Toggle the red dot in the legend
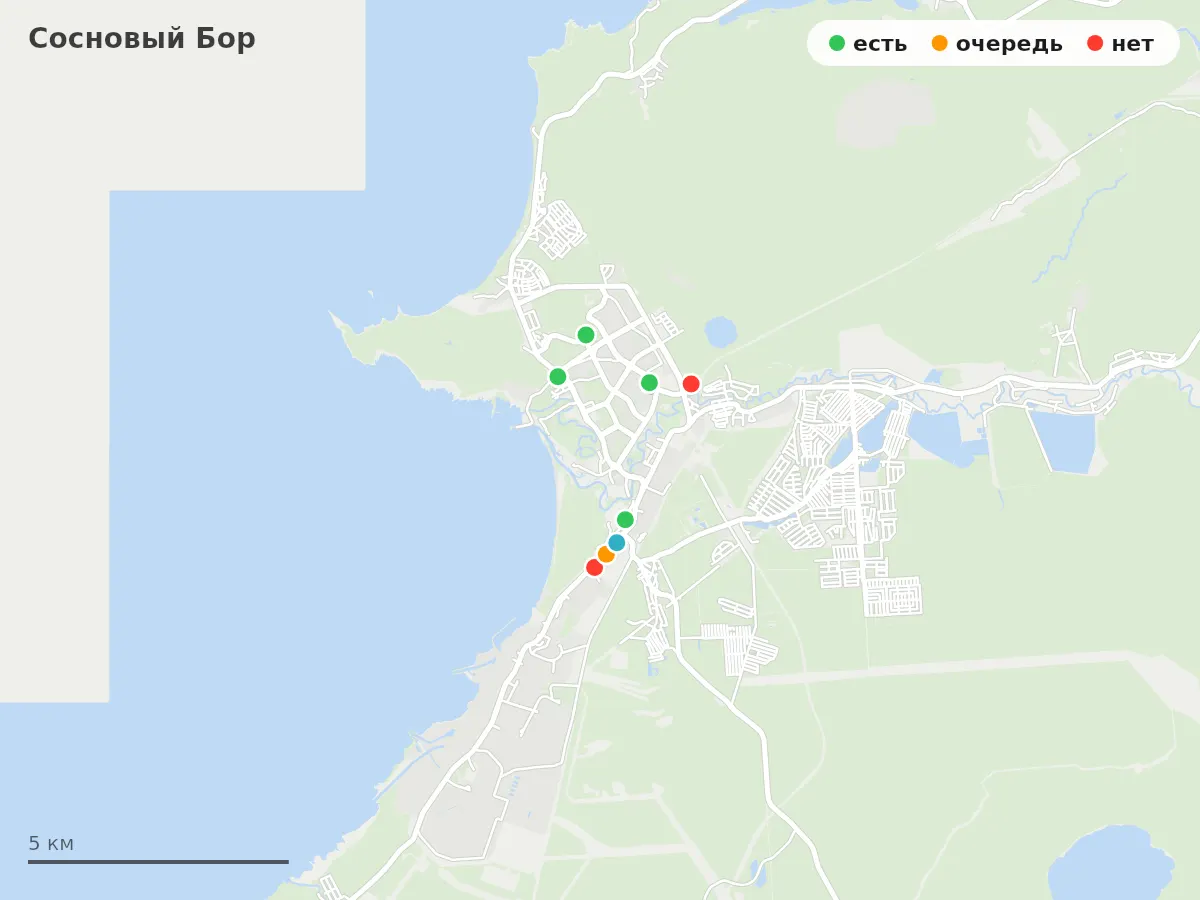This screenshot has height=900, width=1200. pos(1095,43)
